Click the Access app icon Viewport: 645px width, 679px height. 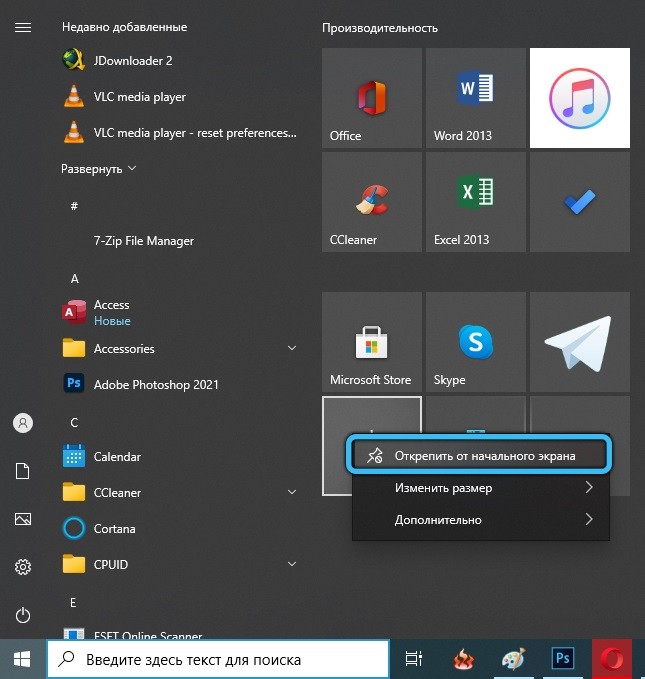point(74,311)
